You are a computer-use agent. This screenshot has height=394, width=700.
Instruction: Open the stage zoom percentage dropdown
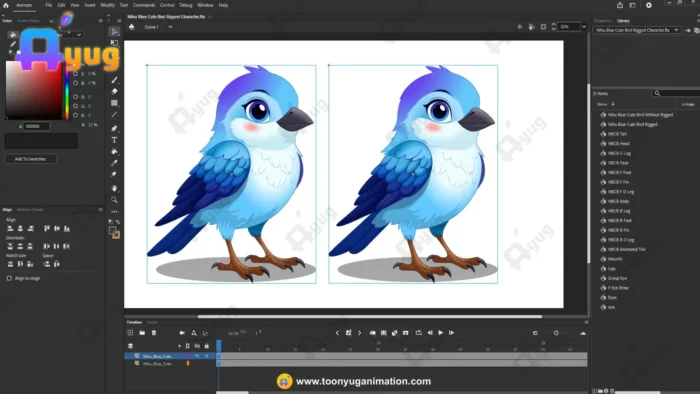(584, 27)
